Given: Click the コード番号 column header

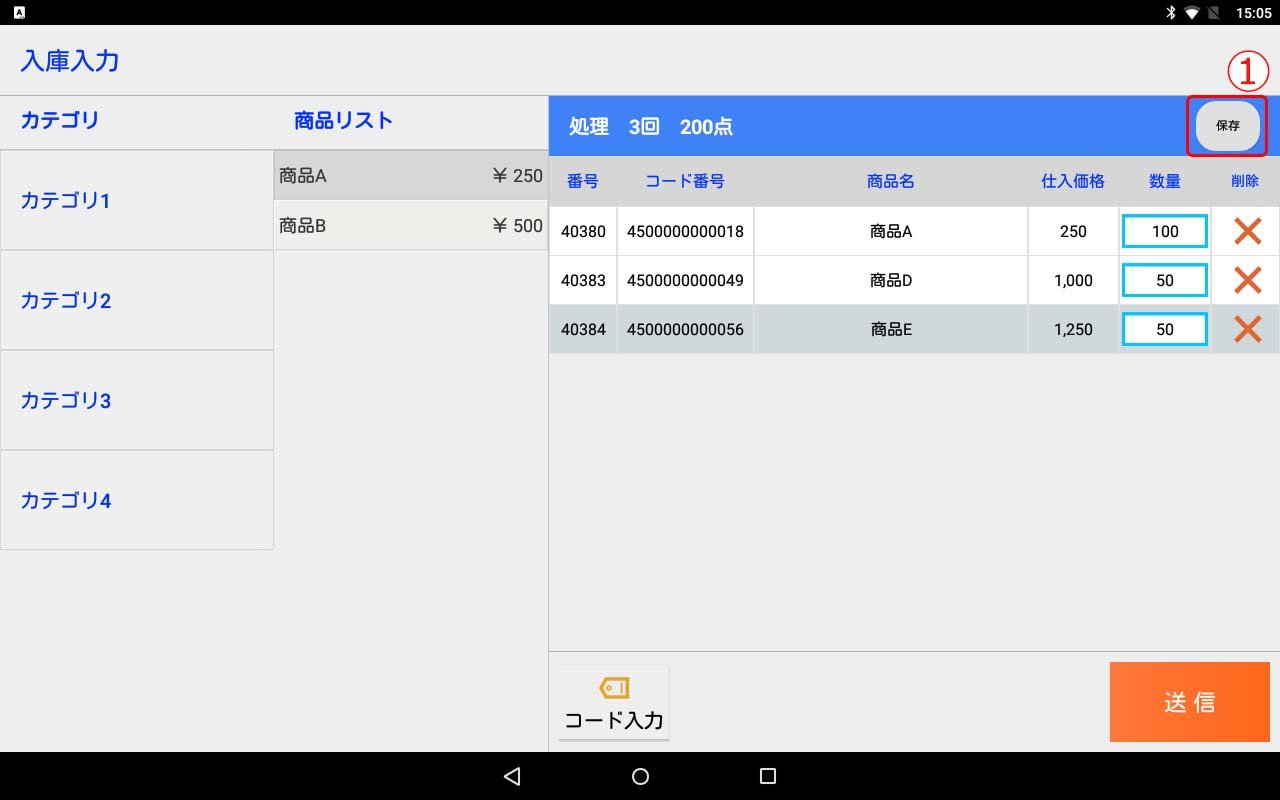Looking at the screenshot, I should (685, 181).
